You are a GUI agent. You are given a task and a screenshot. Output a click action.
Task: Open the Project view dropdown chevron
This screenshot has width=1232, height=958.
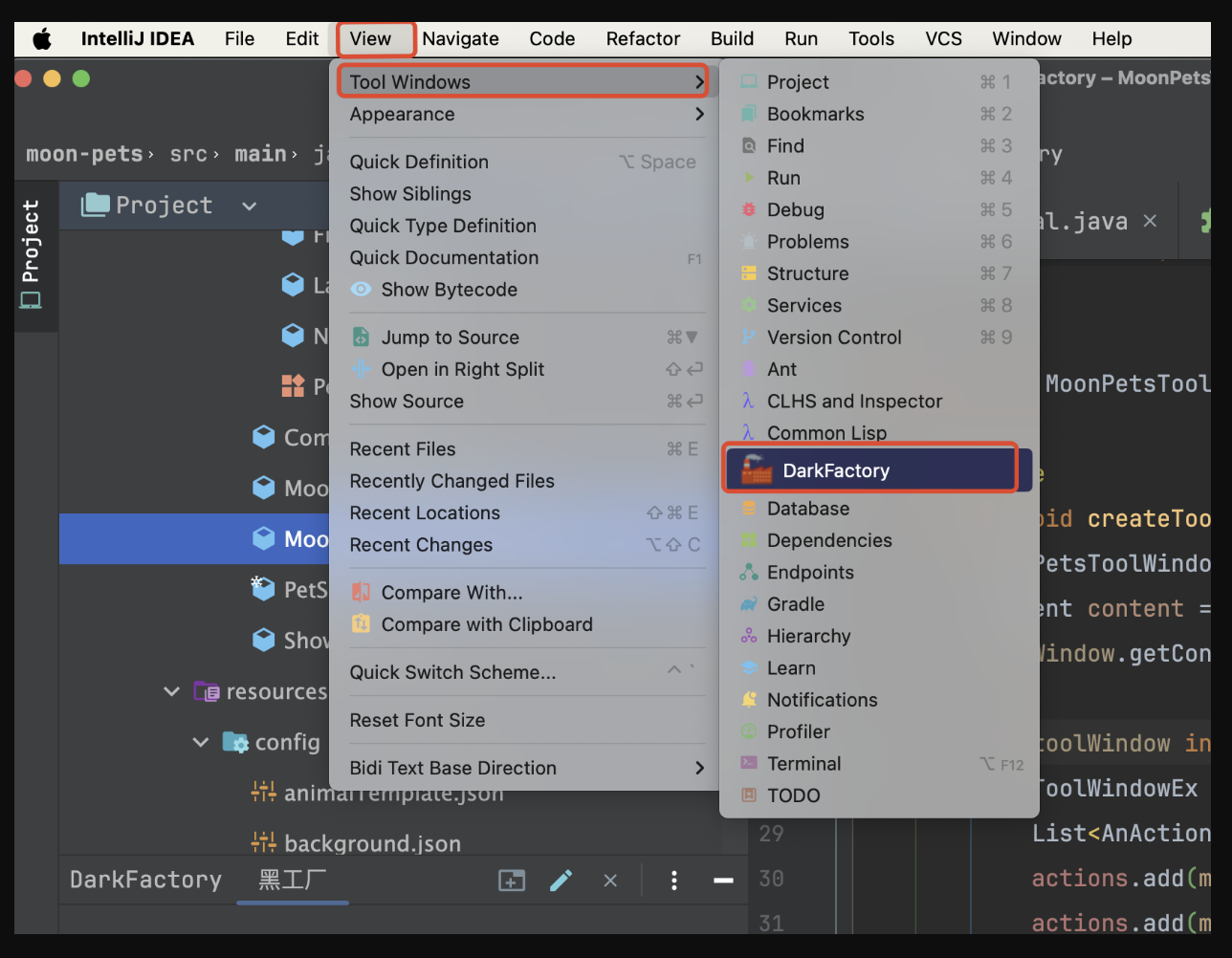(248, 205)
